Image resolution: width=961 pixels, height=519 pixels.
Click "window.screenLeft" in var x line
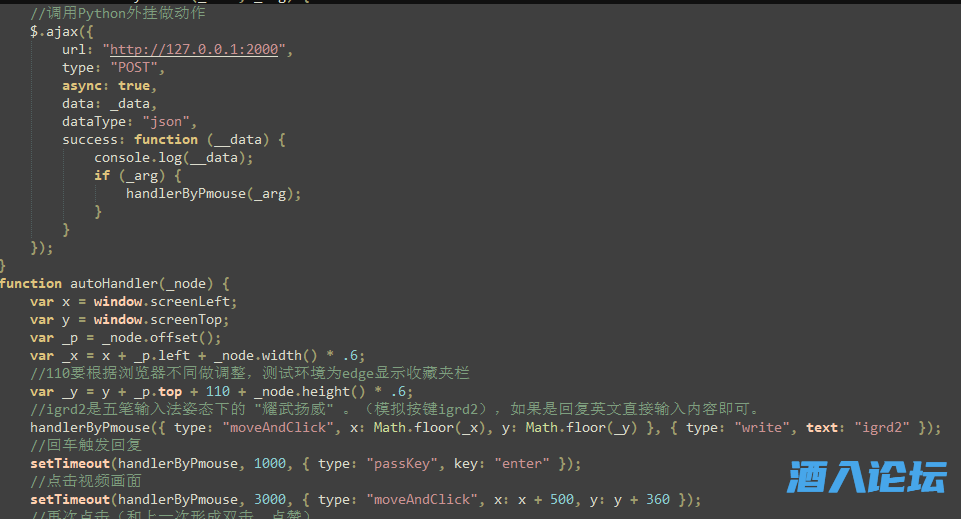click(x=161, y=302)
